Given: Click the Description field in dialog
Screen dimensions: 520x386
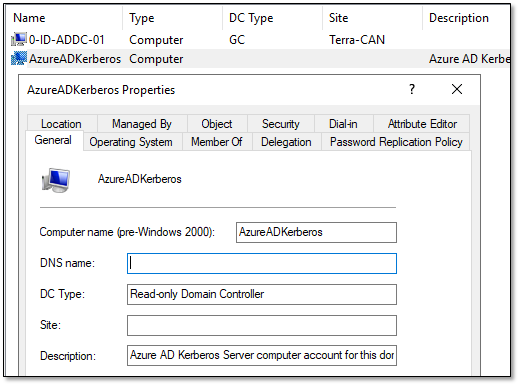Looking at the screenshot, I should tap(262, 356).
